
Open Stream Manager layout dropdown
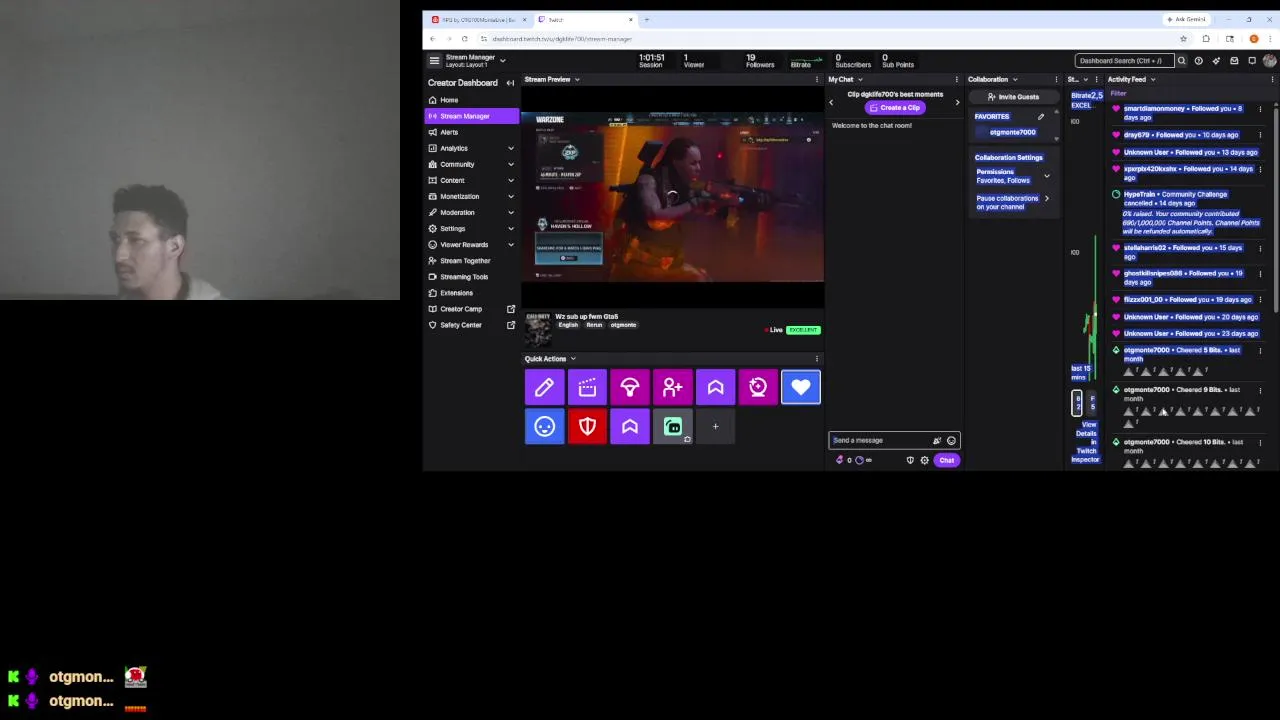[x=502, y=61]
